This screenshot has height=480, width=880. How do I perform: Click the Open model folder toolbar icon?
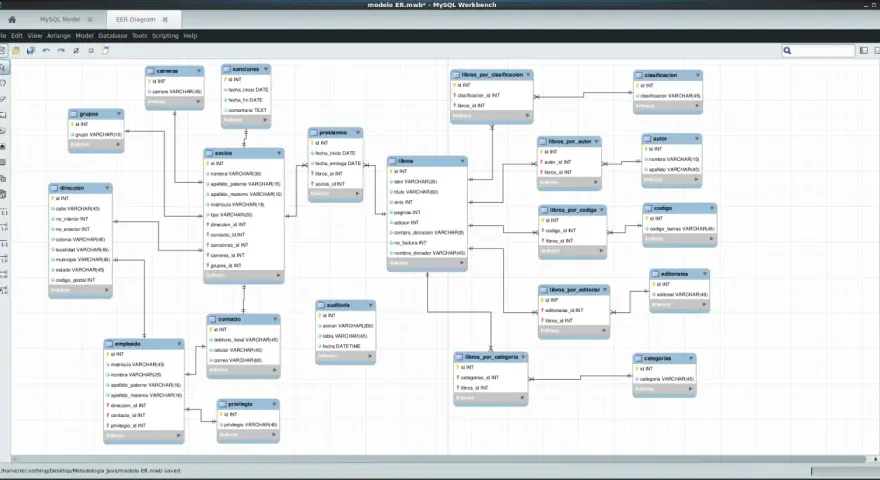coord(16,51)
